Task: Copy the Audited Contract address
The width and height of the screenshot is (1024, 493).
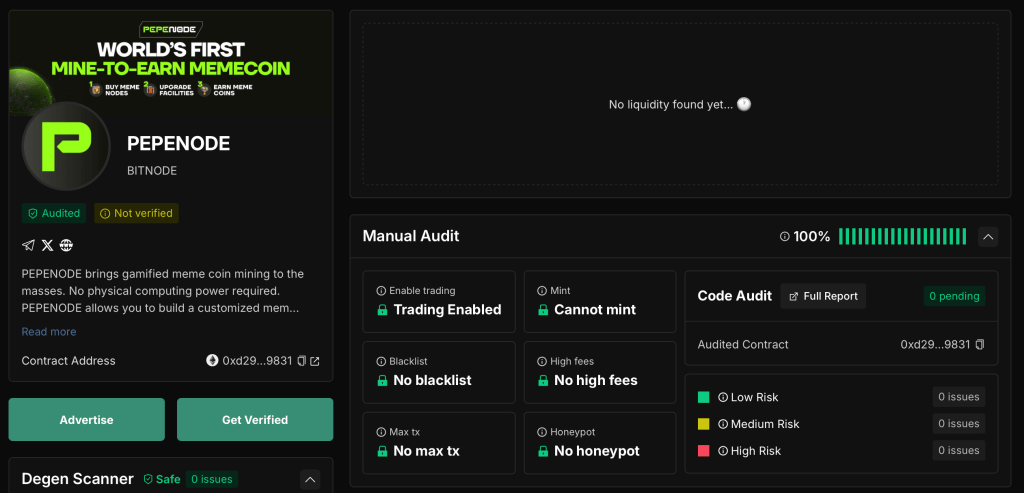Action: click(980, 344)
